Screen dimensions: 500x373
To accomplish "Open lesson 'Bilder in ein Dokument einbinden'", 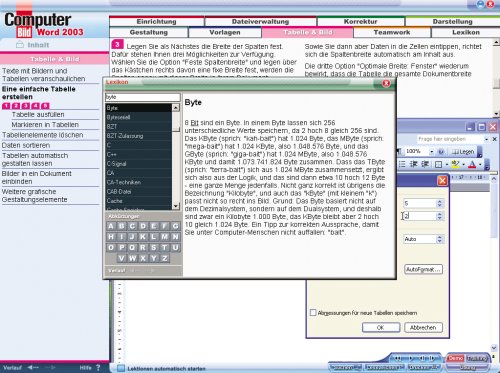I will (x=37, y=177).
